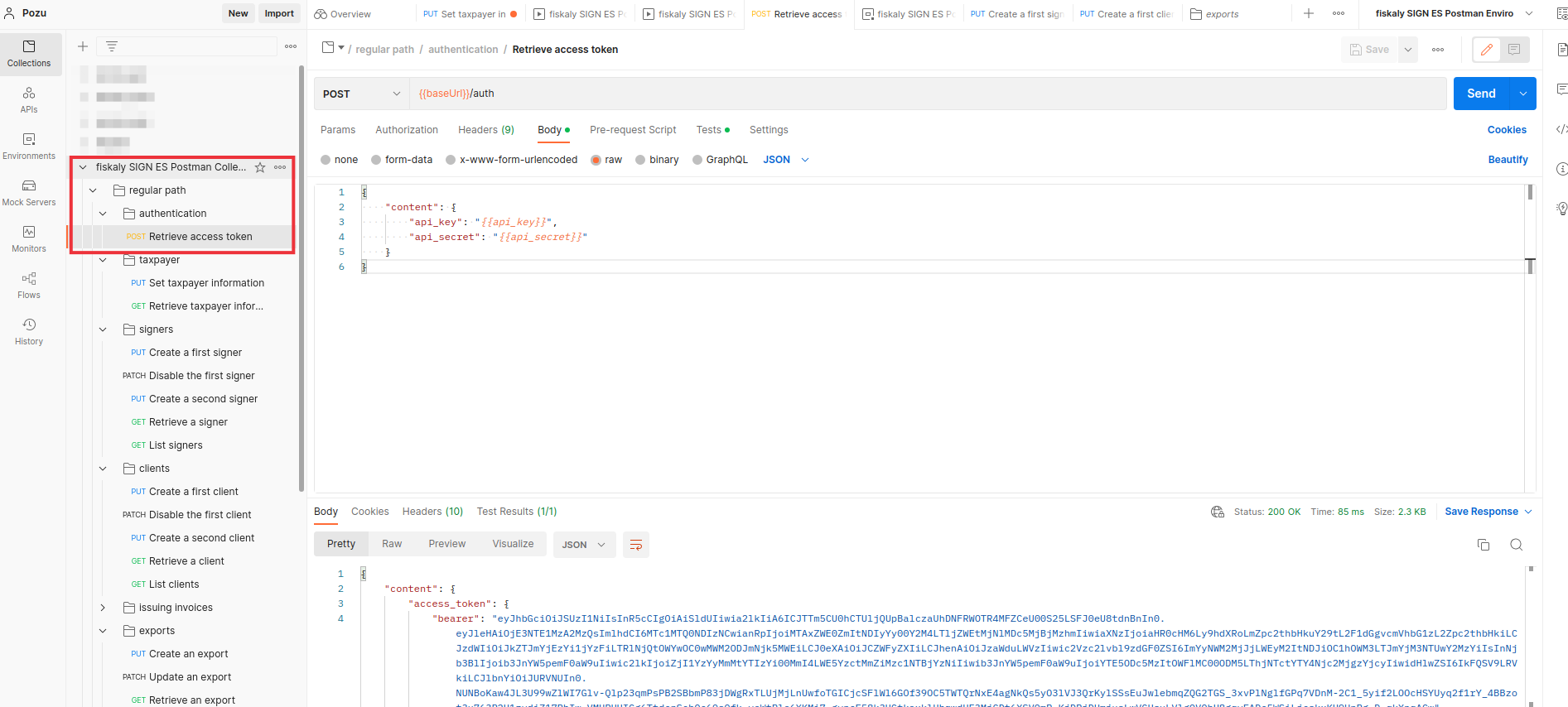View the Test Results (1/1) tab

517,512
